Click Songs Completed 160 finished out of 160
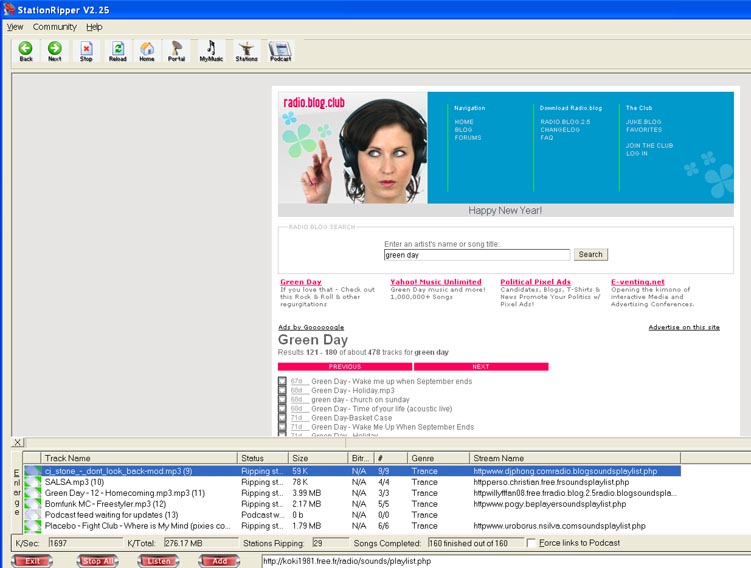 click(x=476, y=543)
